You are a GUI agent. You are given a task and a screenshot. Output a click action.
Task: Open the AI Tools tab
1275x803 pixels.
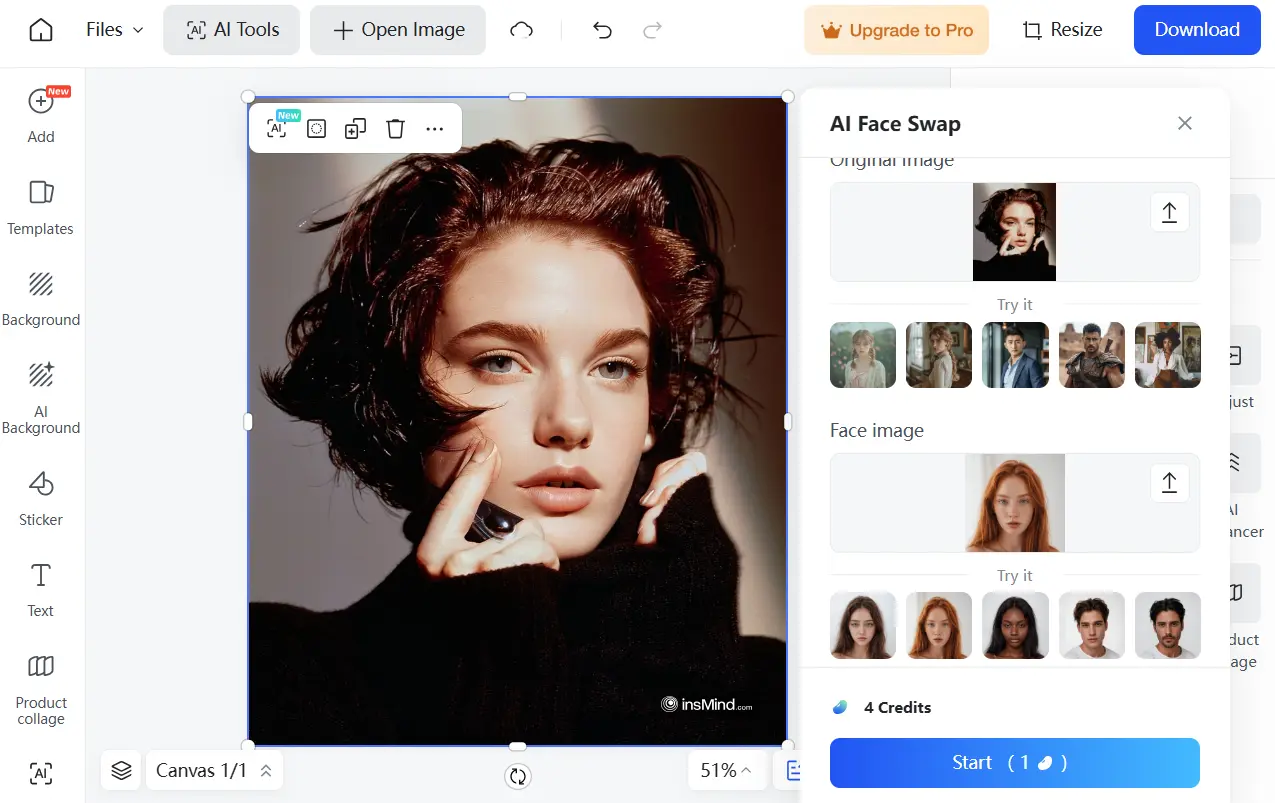tap(232, 30)
